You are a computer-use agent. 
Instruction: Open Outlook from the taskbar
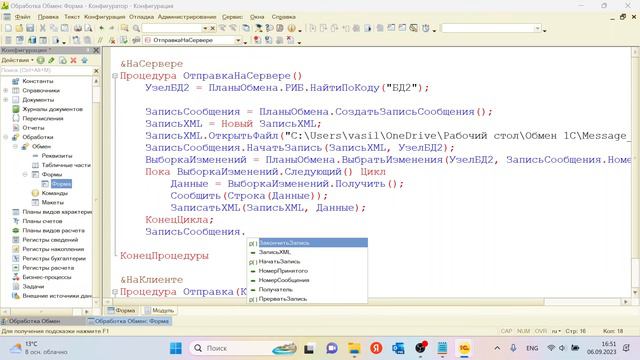click(x=398, y=348)
